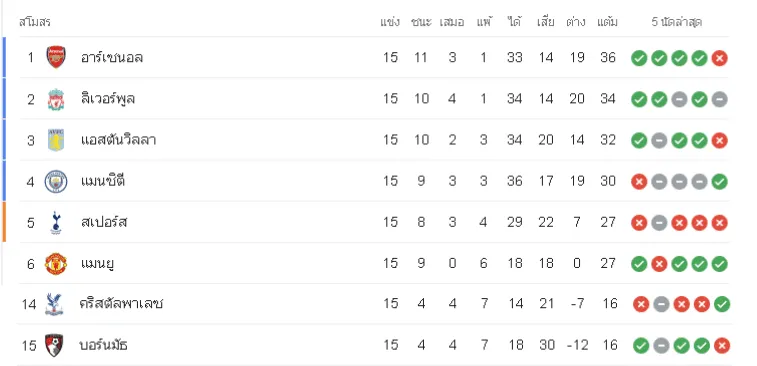The image size is (757, 366).
Task: Select the แมนยู team row name
Action: pyautogui.click(x=98, y=264)
